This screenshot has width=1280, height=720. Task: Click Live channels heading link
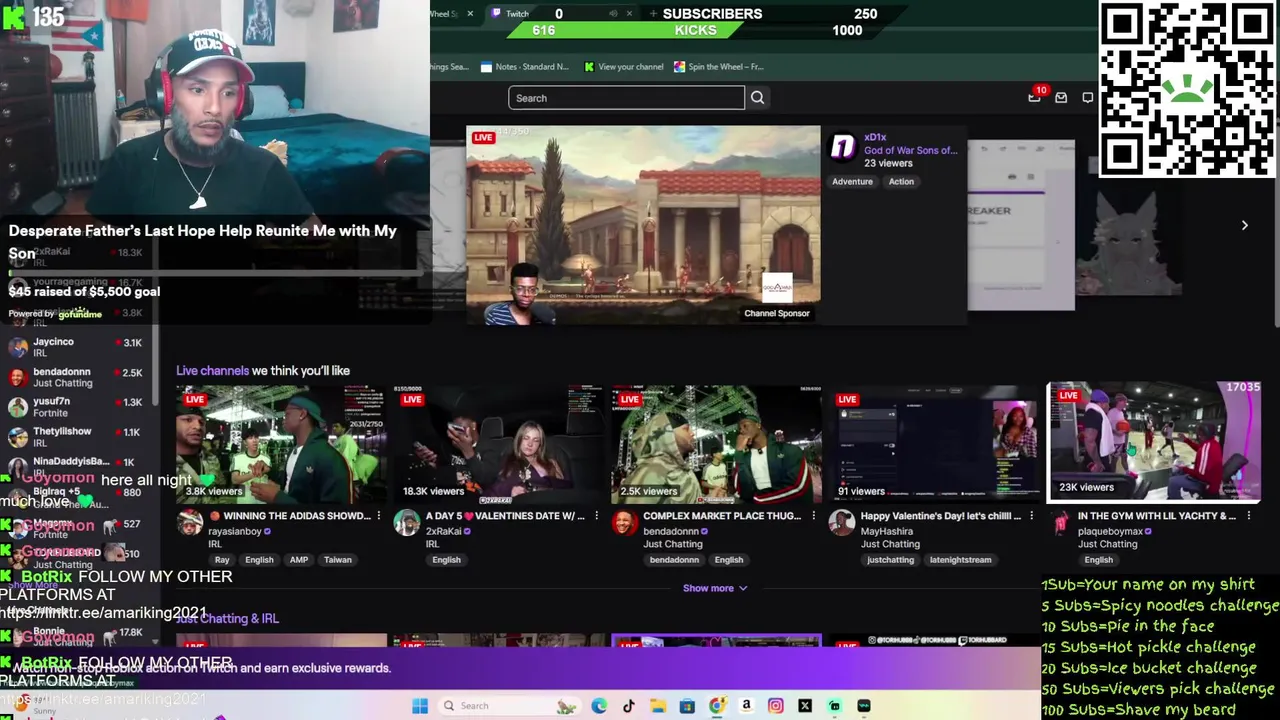[212, 370]
